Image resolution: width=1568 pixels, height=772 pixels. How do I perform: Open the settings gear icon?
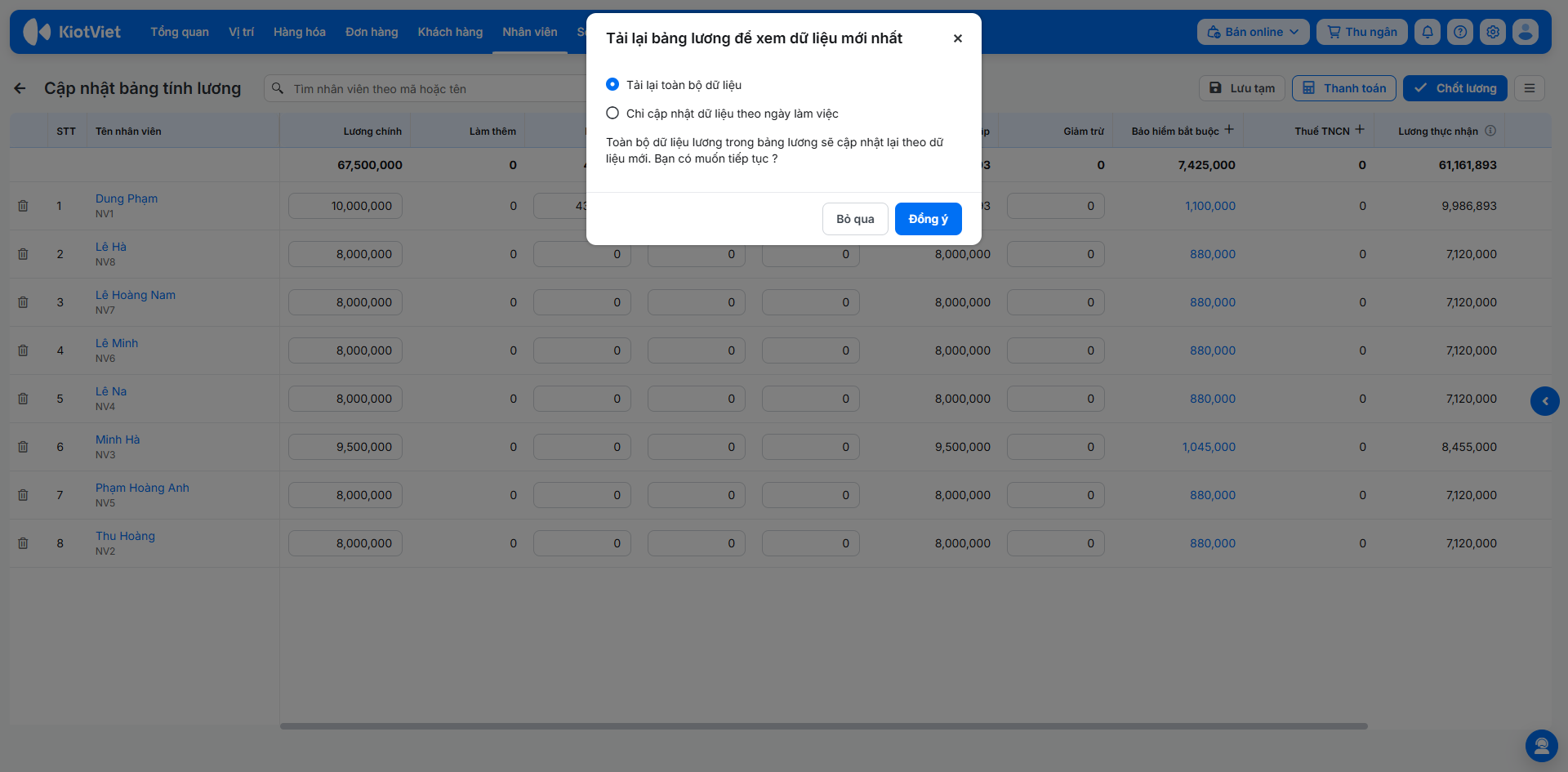click(1493, 32)
